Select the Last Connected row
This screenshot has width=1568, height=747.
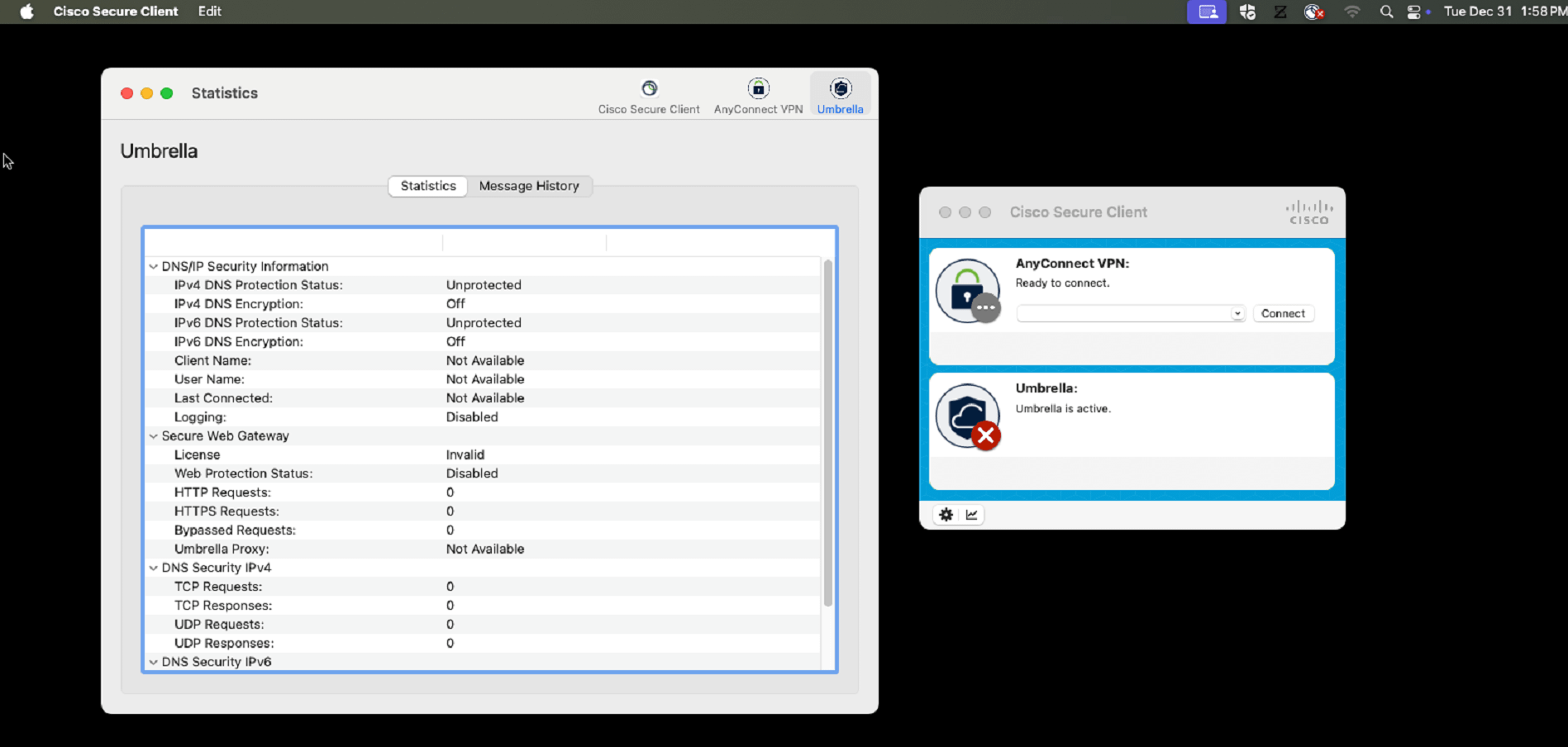tap(483, 398)
